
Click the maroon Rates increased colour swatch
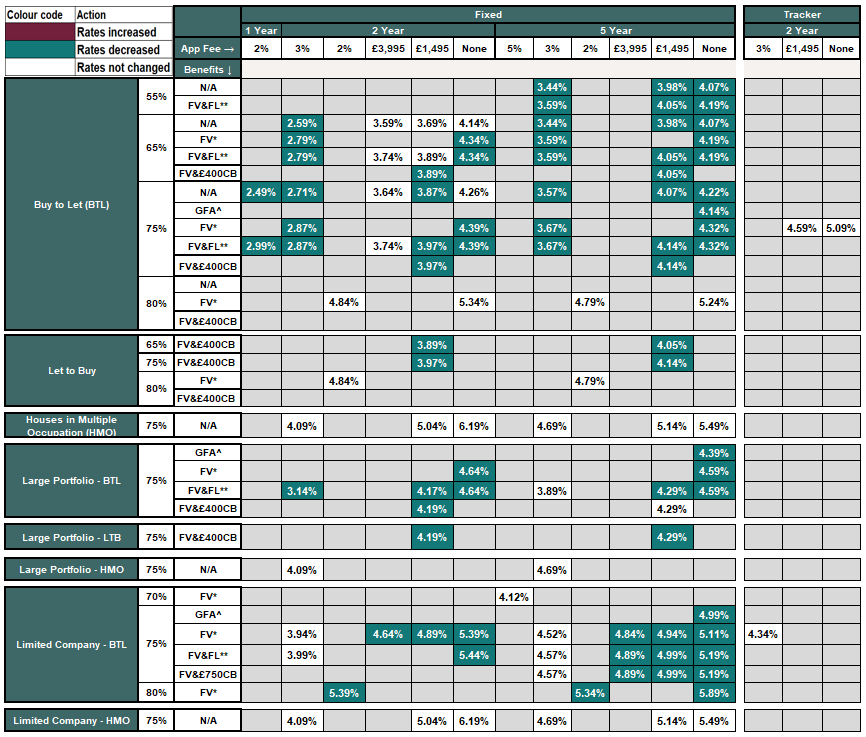pos(39,32)
